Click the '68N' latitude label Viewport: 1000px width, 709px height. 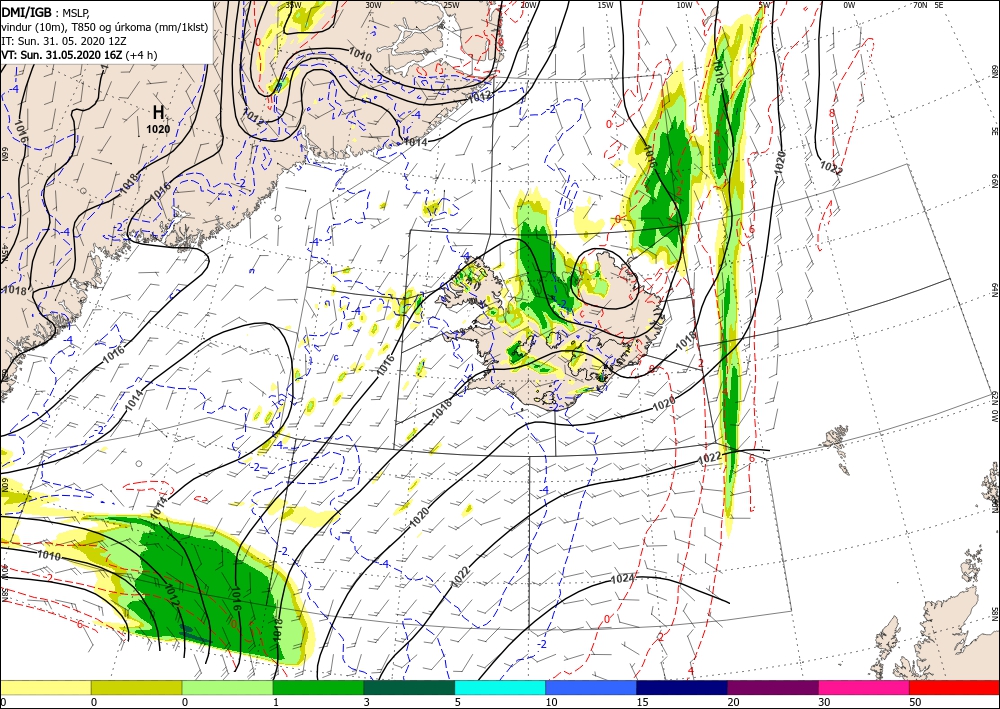click(994, 71)
